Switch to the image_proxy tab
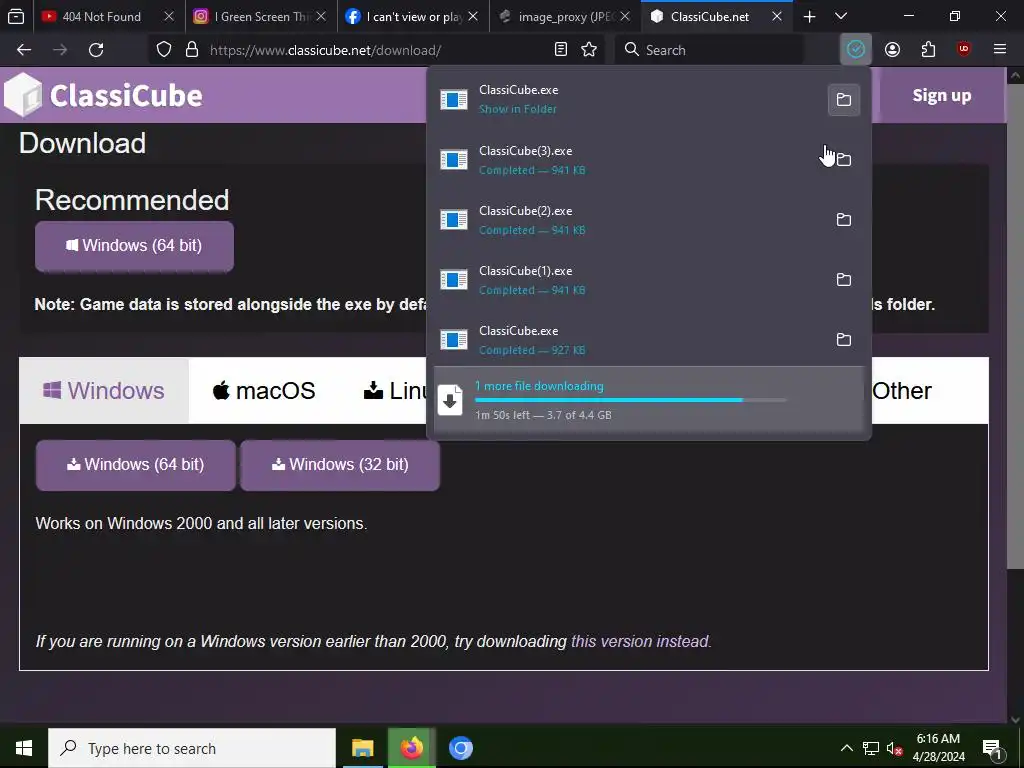This screenshot has width=1024, height=768. pos(566,17)
